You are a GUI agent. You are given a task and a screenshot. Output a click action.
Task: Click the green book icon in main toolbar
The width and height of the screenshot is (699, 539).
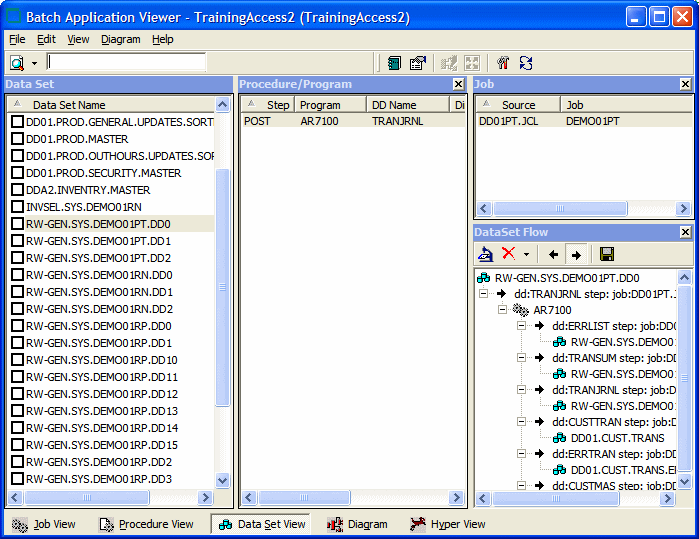coord(394,62)
